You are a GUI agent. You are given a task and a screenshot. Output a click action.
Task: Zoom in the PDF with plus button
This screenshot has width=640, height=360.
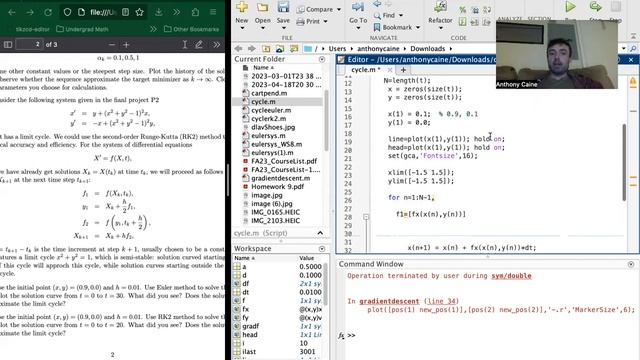(126, 44)
